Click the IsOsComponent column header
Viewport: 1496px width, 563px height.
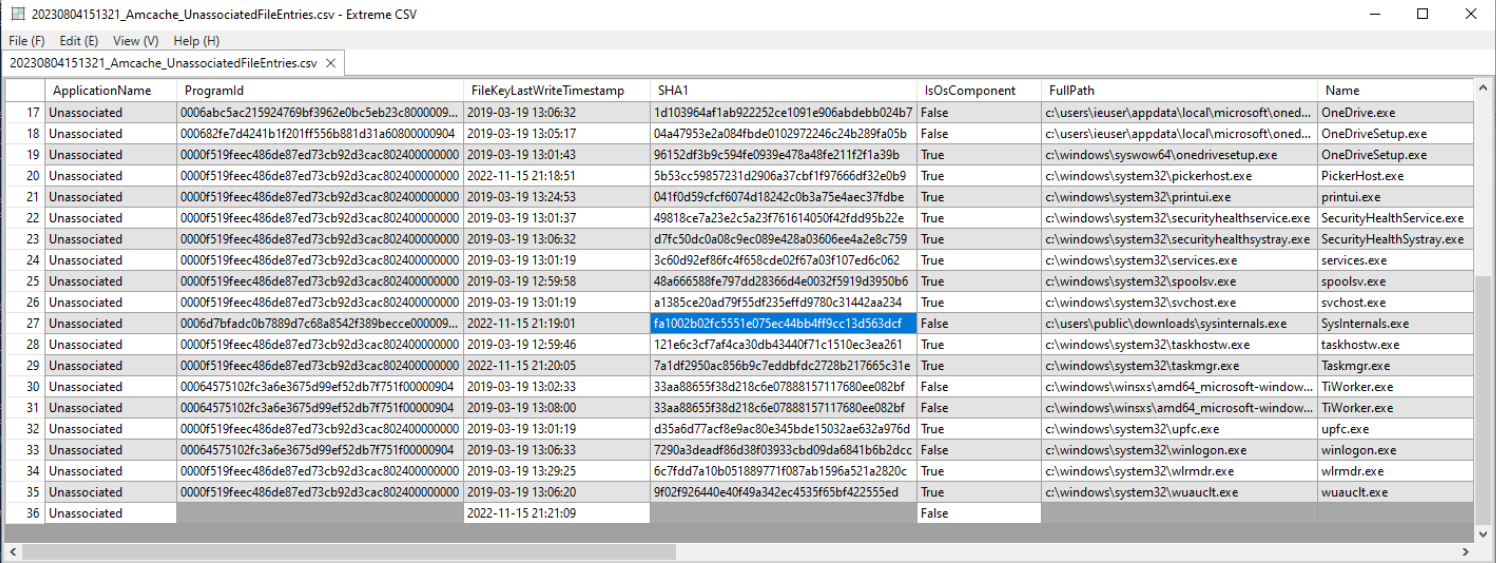point(977,90)
